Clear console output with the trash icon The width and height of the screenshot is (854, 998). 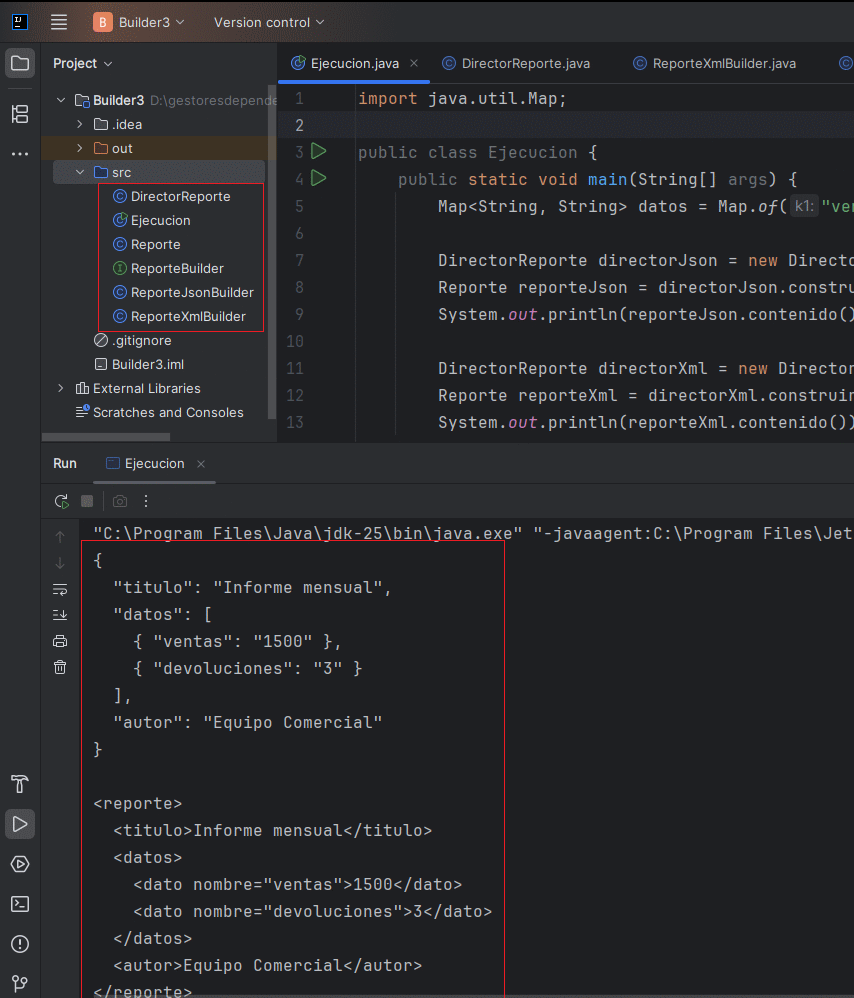60,667
